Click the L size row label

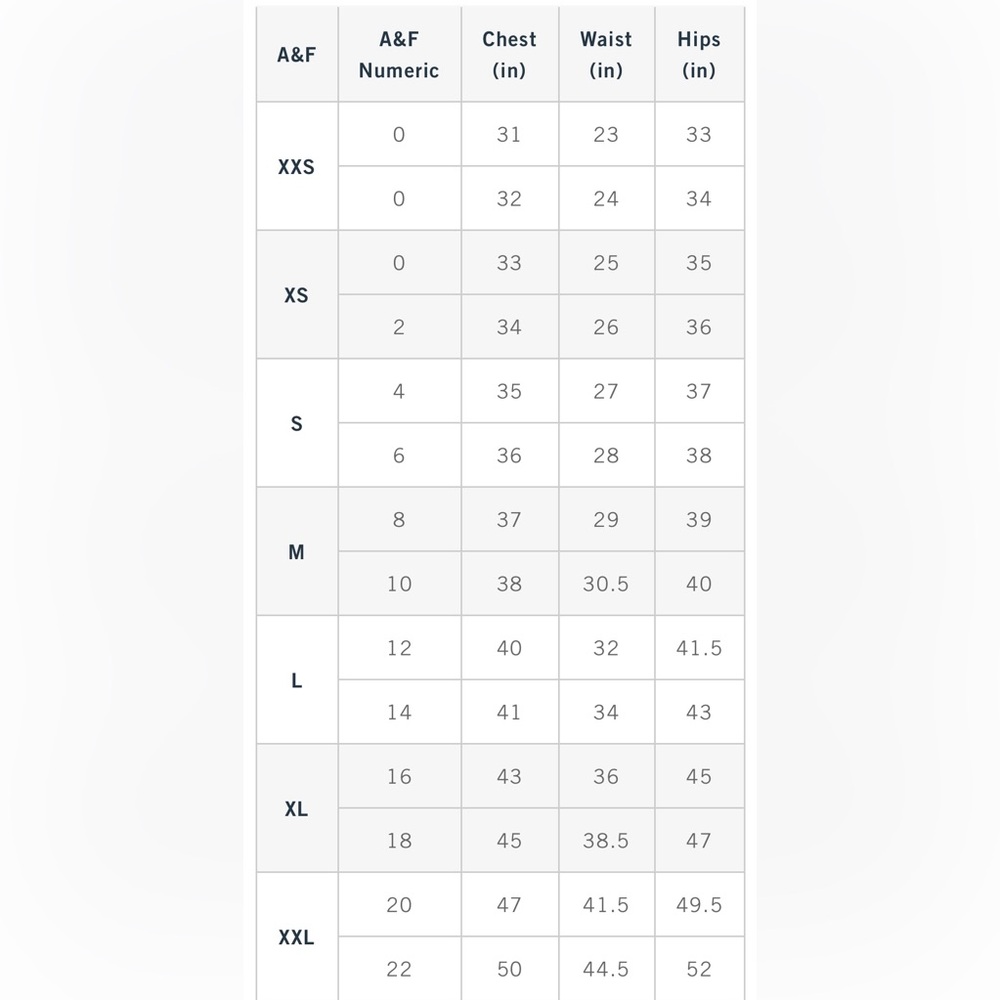(x=296, y=681)
